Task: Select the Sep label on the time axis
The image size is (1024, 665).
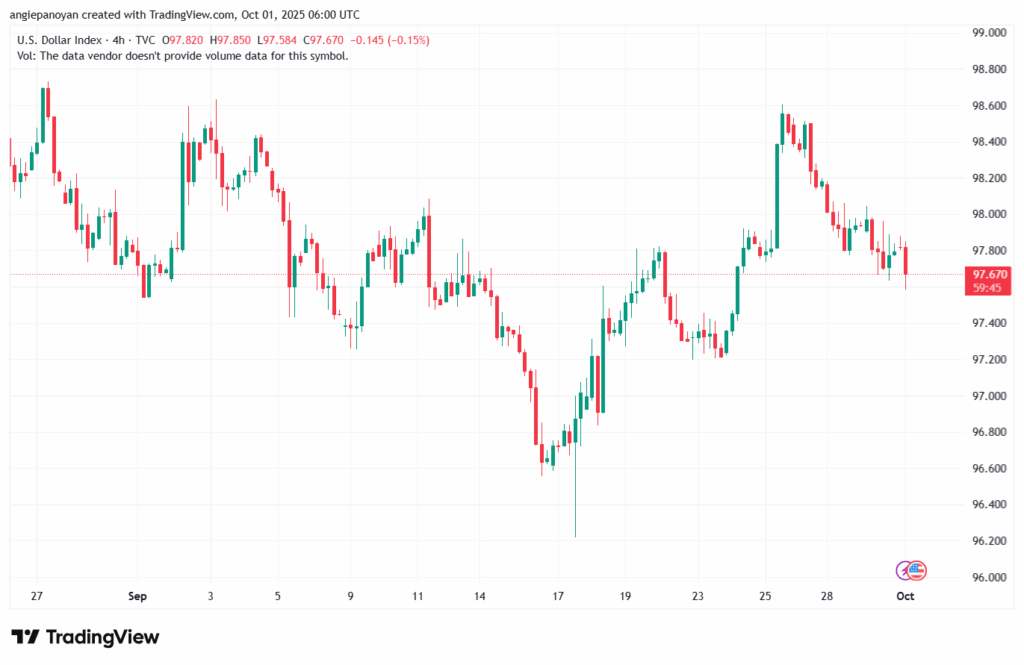Action: coord(137,596)
